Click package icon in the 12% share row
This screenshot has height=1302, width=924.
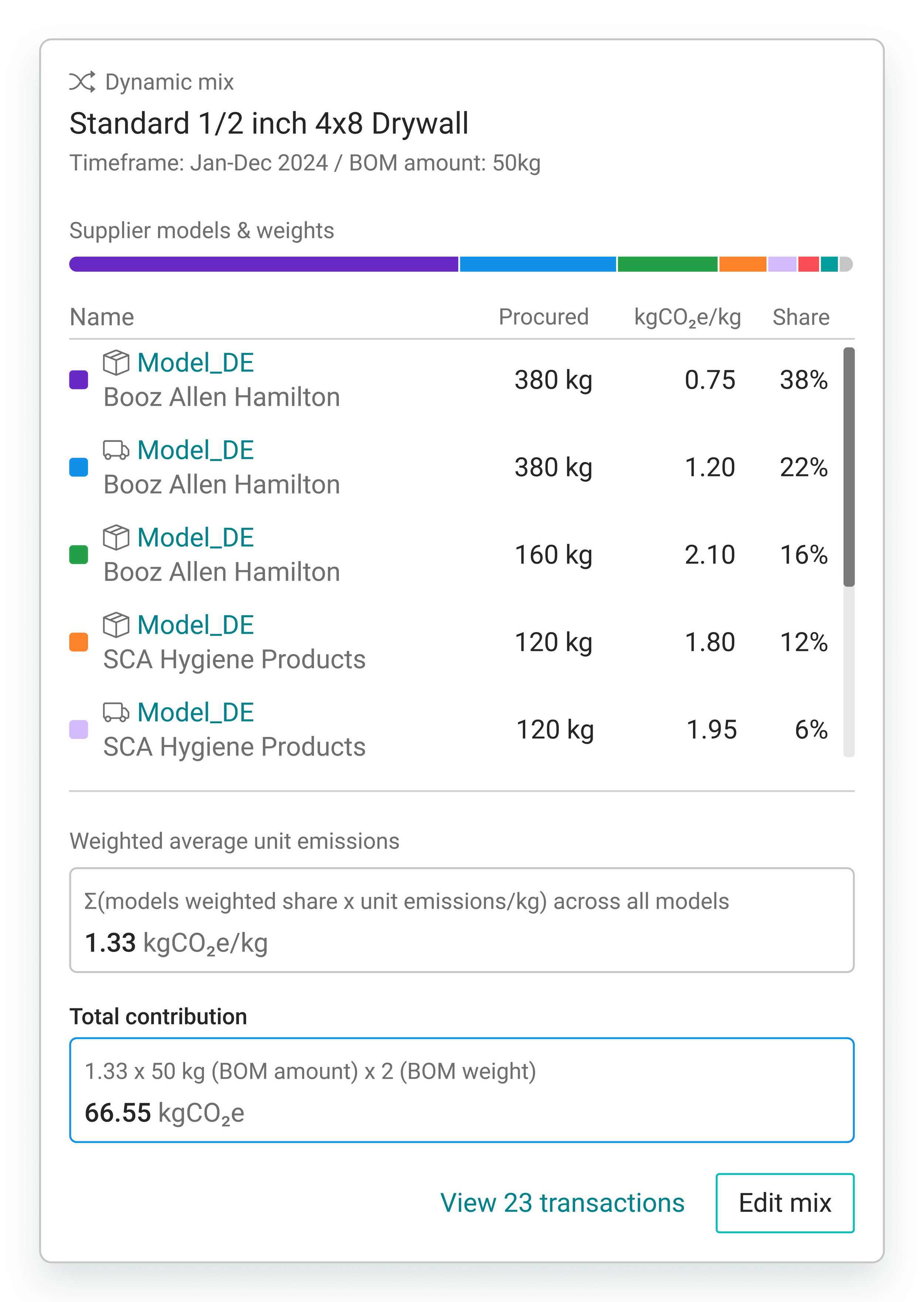click(116, 625)
